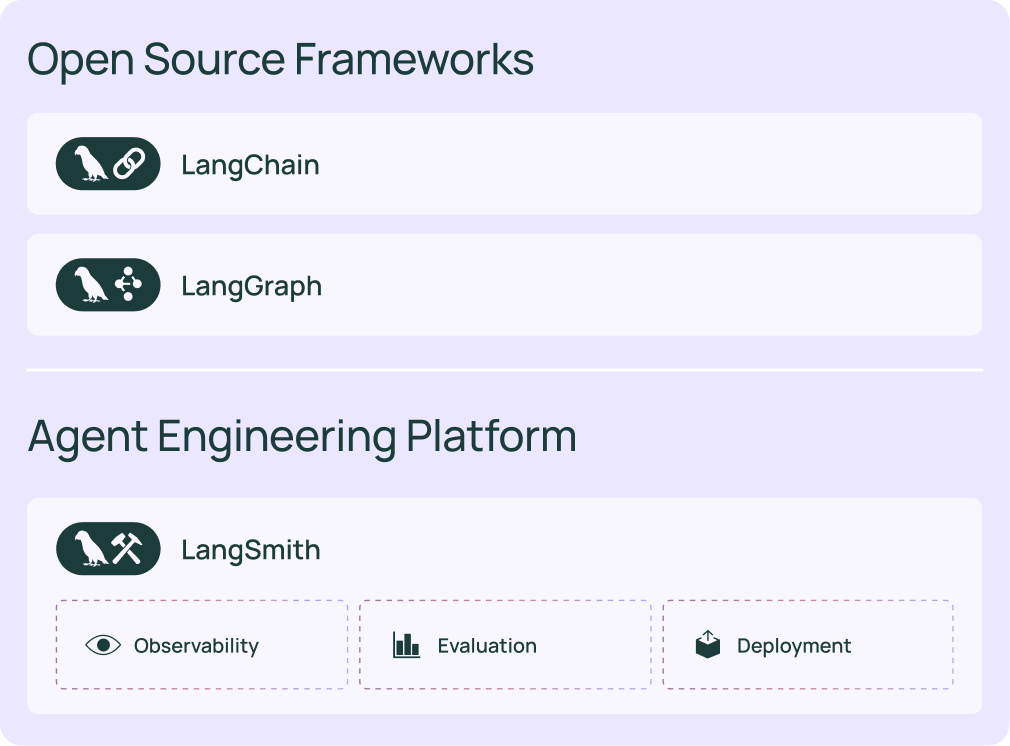The width and height of the screenshot is (1010, 746).
Task: Choose the Deployment text label
Action: (794, 646)
